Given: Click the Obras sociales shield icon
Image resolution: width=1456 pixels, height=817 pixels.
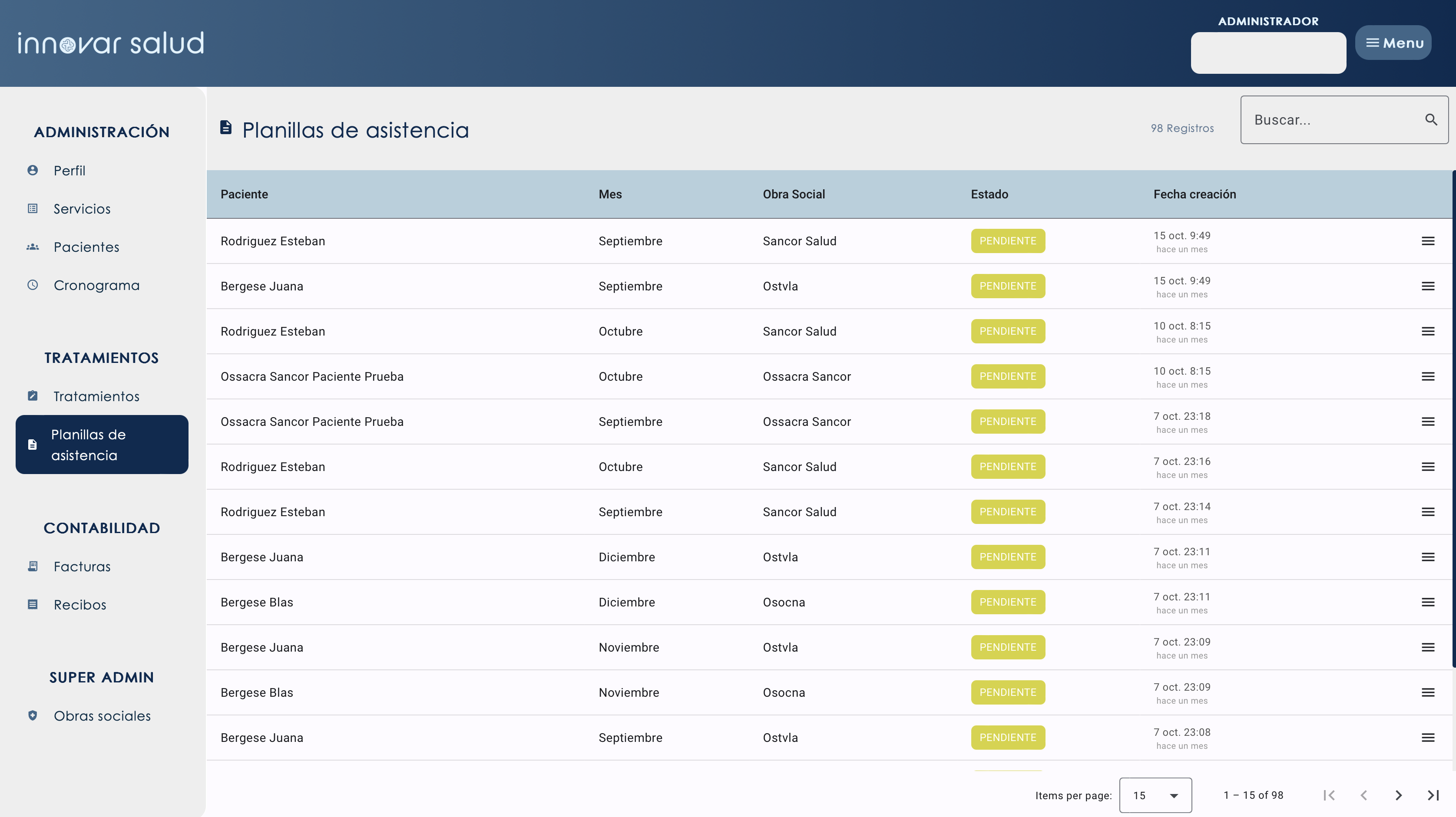Looking at the screenshot, I should coord(33,715).
